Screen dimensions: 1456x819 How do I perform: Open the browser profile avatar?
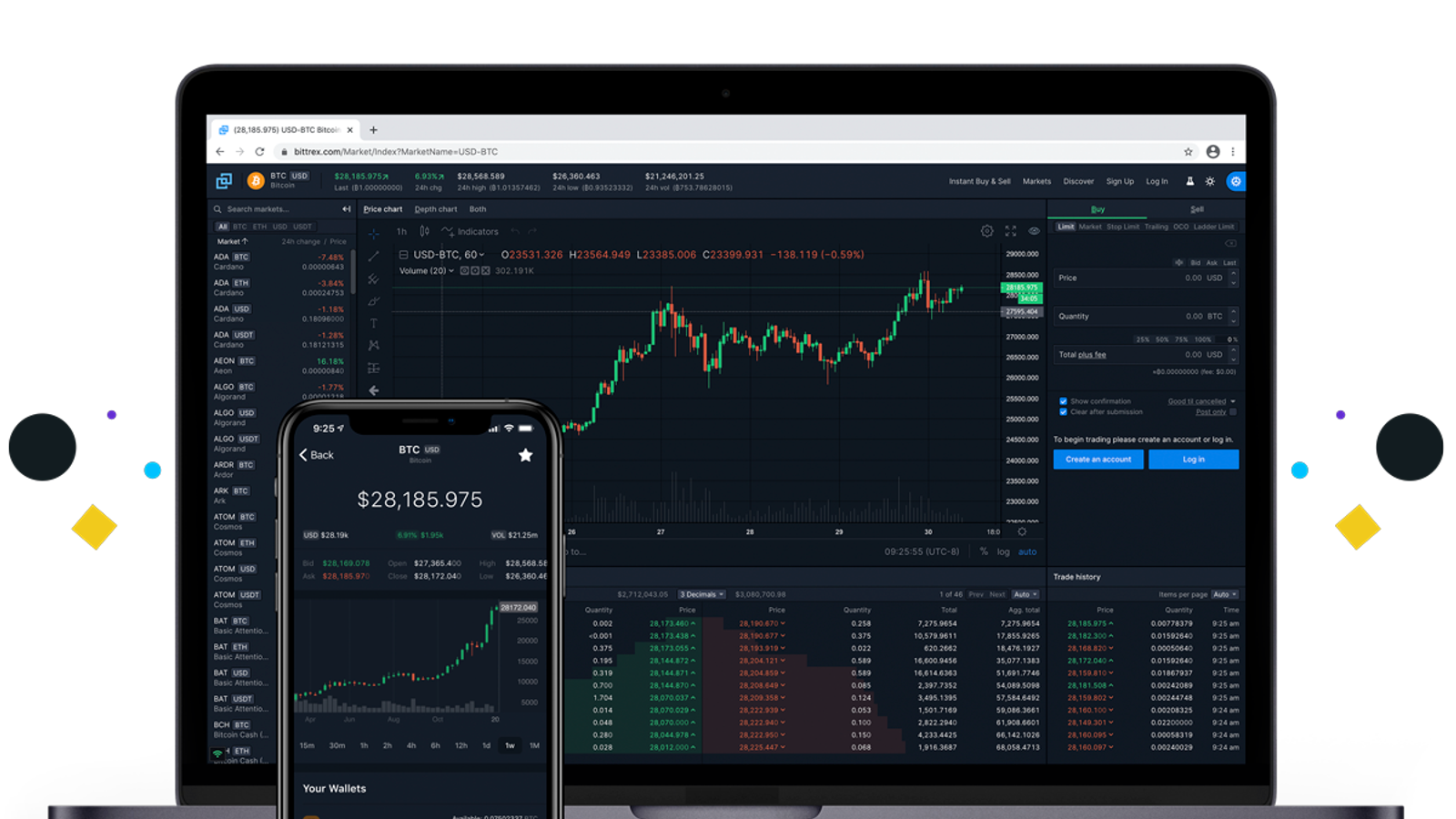click(1213, 152)
